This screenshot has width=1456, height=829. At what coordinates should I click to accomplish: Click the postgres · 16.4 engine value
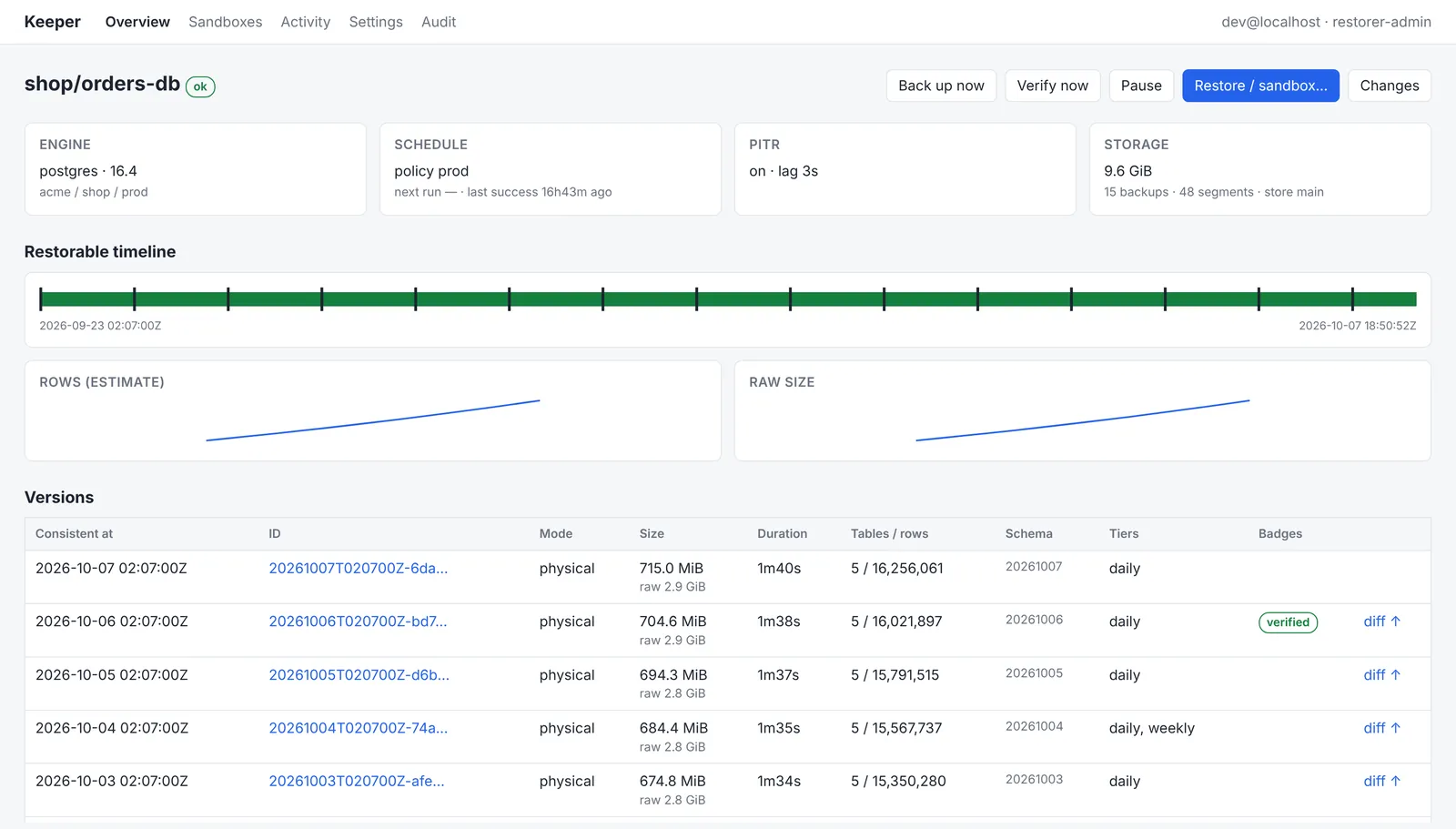(88, 171)
